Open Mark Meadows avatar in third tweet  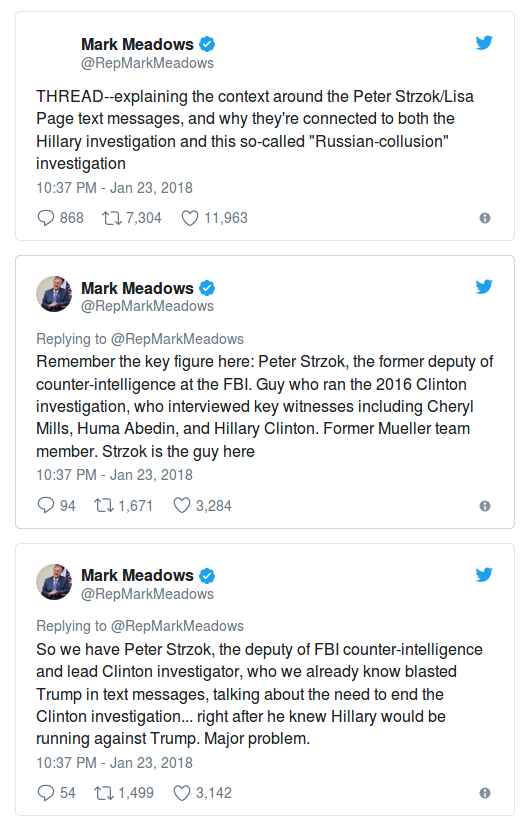[x=54, y=582]
